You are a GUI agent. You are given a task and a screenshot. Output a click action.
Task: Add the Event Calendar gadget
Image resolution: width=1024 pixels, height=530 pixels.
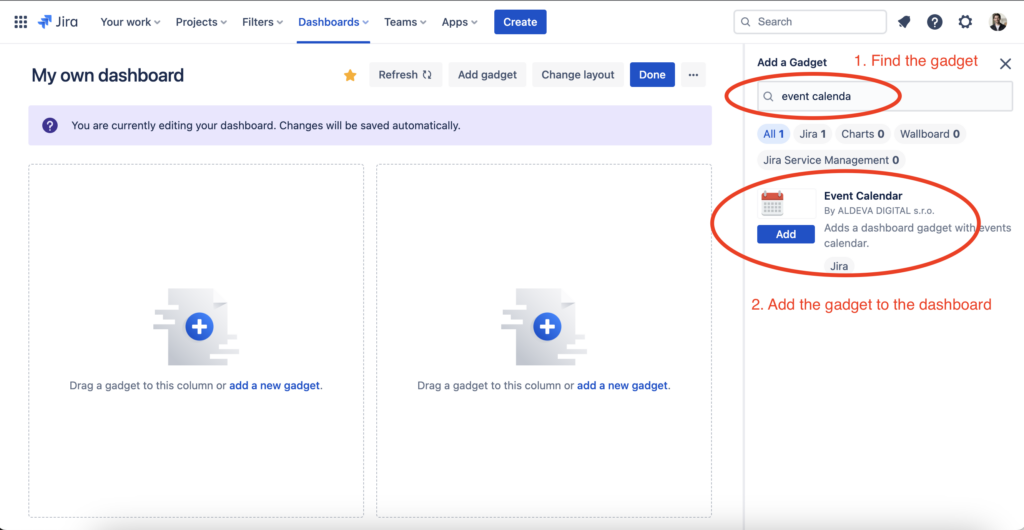point(786,234)
